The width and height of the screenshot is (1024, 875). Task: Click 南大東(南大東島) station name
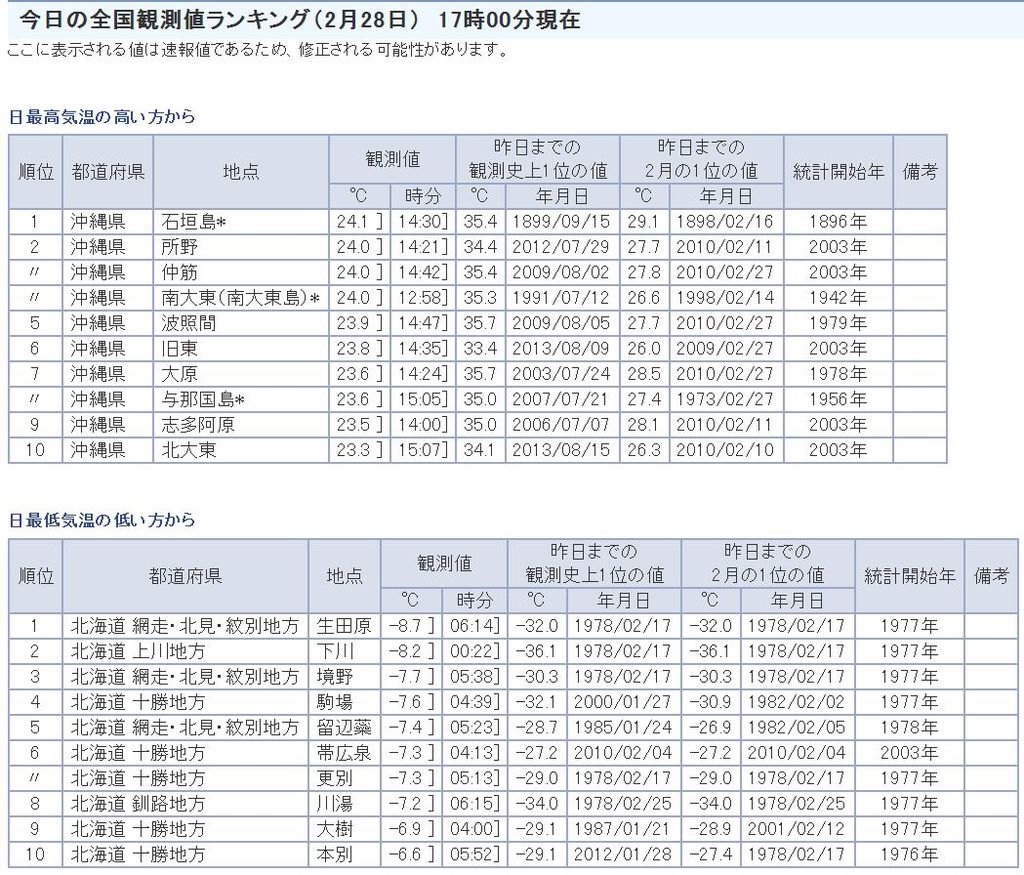pyautogui.click(x=240, y=298)
